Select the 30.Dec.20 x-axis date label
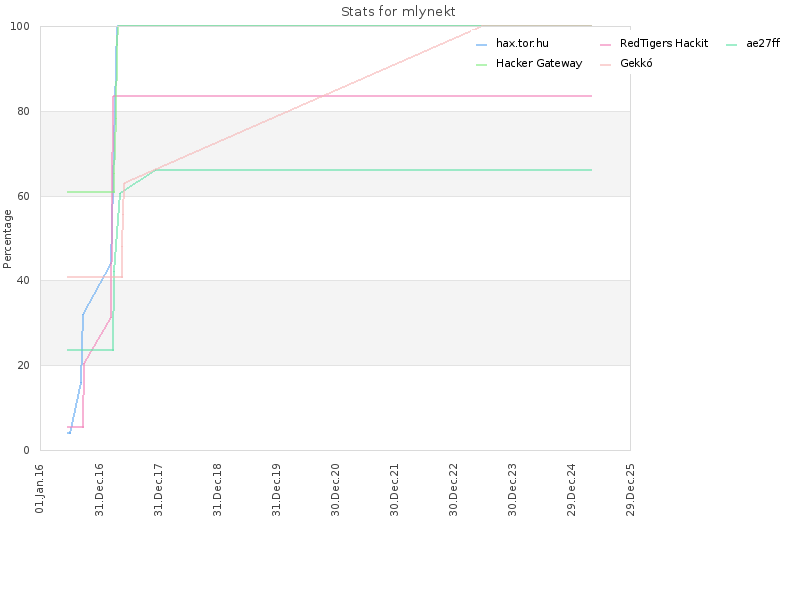Screen dimensions: 800x600 tap(335, 490)
